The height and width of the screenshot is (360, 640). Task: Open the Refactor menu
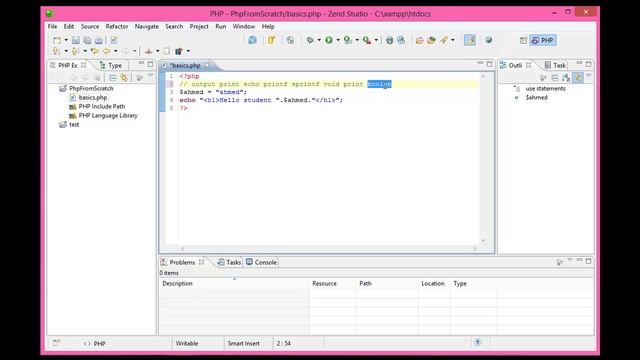[x=117, y=26]
